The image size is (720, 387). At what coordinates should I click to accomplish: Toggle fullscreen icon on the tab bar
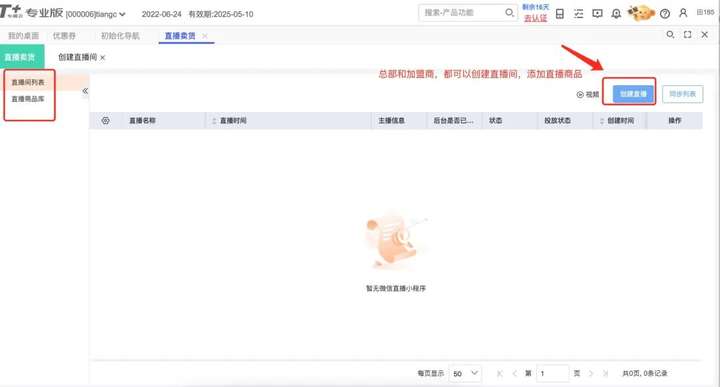(x=687, y=35)
